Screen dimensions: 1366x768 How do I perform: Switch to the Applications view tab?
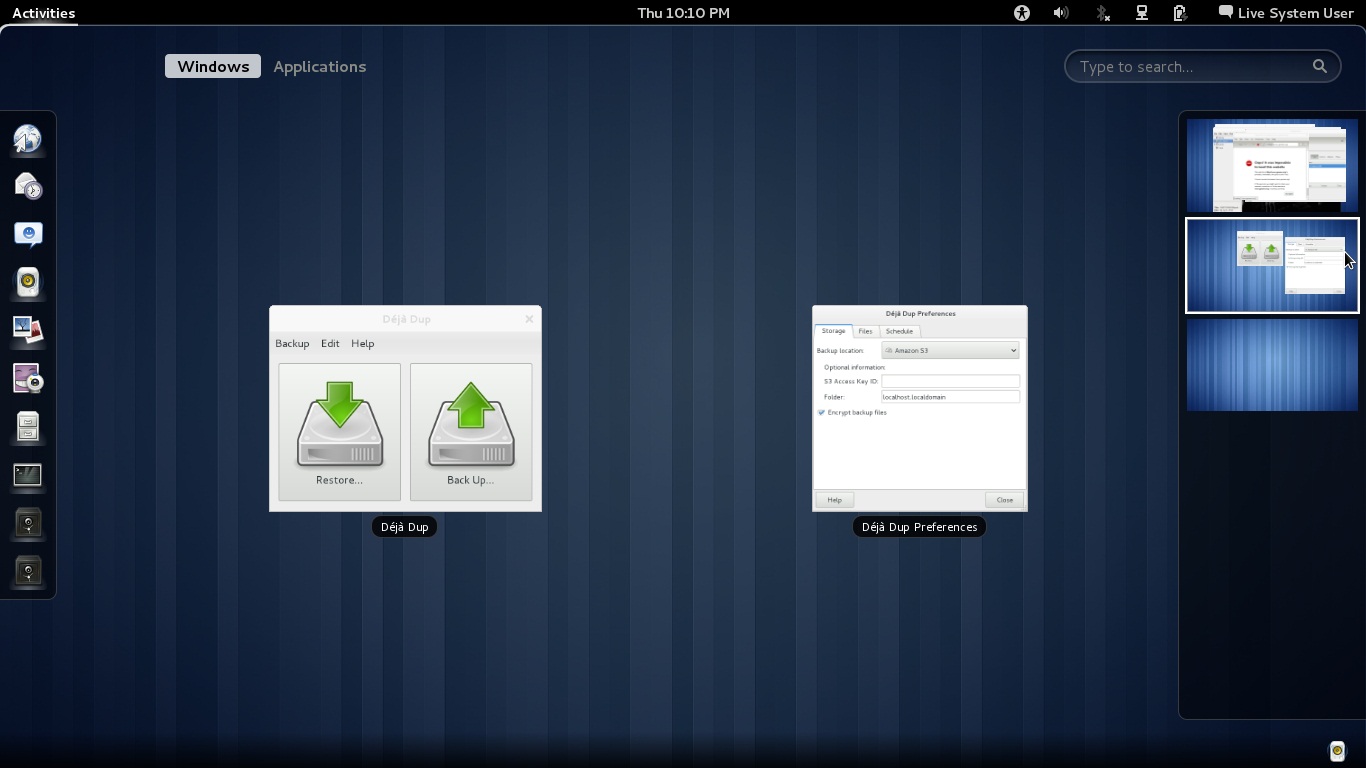coord(319,67)
